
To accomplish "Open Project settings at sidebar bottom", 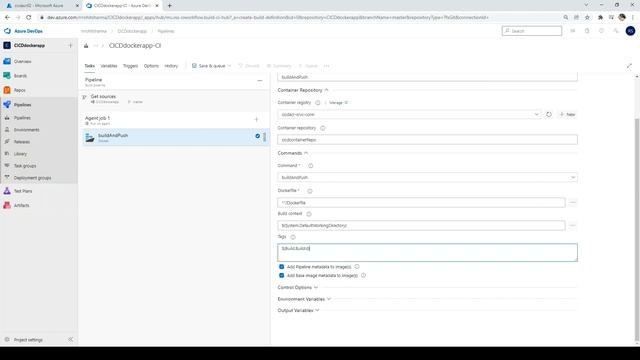I will (28, 340).
